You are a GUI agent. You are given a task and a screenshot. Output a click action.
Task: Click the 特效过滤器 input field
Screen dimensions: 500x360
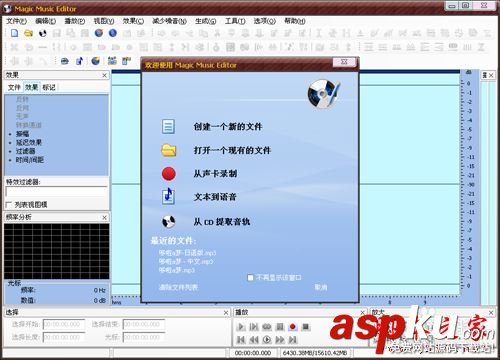tap(56, 192)
